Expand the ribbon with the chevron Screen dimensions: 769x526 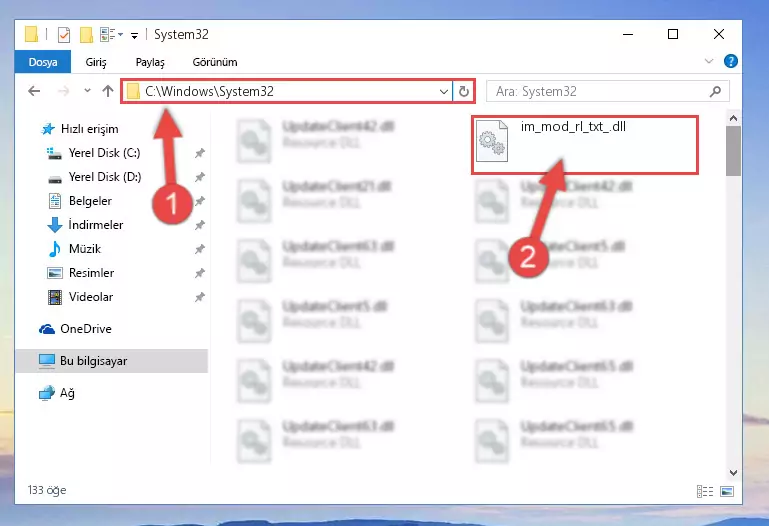[x=709, y=61]
